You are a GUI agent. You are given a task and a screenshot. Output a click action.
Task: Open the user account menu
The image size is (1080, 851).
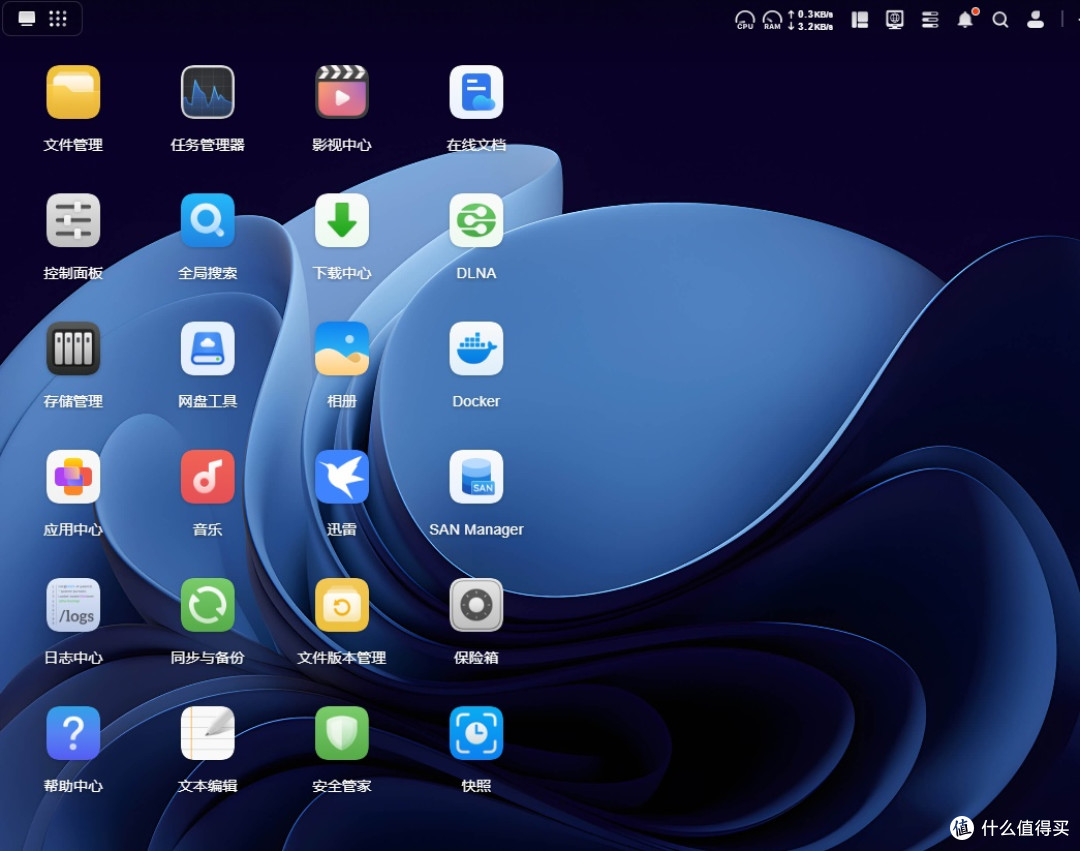1035,19
